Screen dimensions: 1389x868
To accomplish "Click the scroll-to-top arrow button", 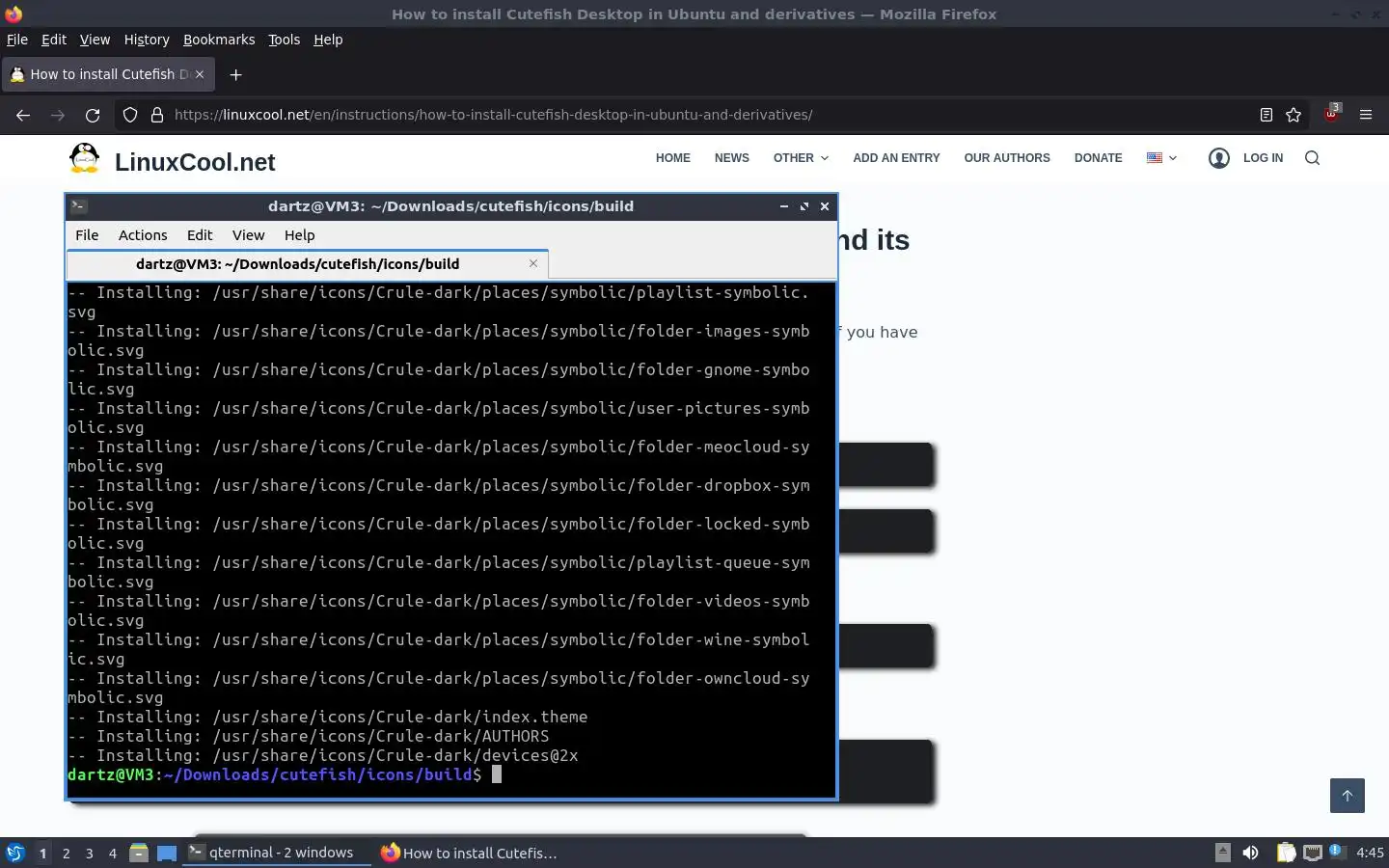I will tap(1348, 796).
